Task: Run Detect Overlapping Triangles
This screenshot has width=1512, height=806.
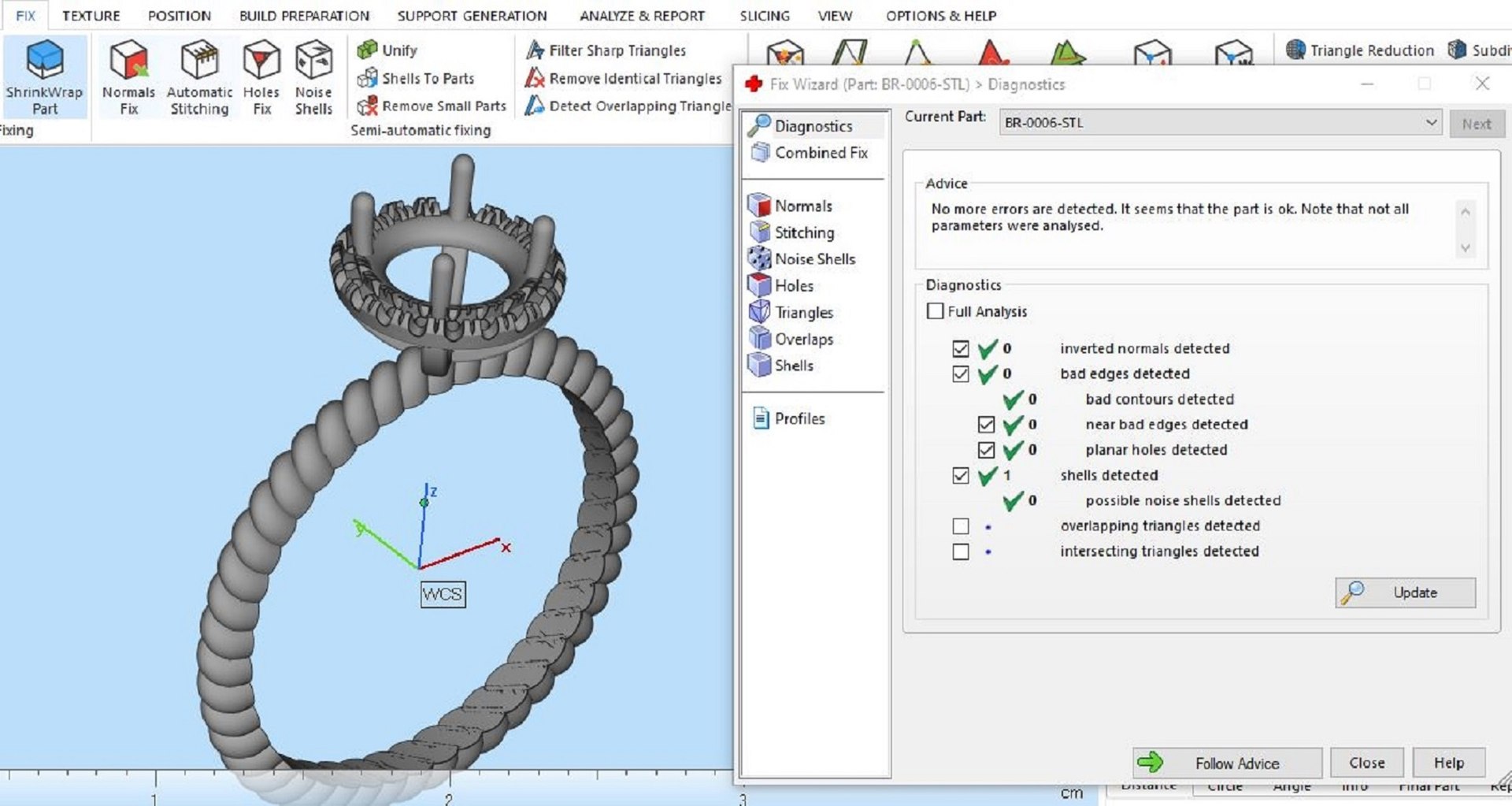Action: point(628,106)
